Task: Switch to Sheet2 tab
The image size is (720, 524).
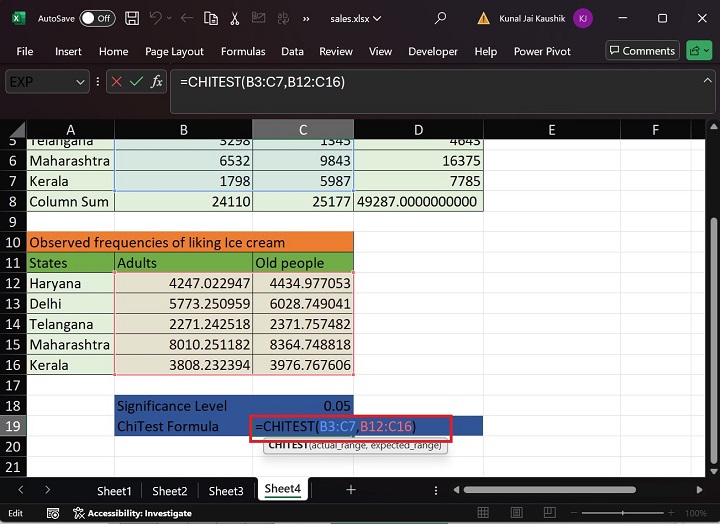Action: (x=170, y=491)
